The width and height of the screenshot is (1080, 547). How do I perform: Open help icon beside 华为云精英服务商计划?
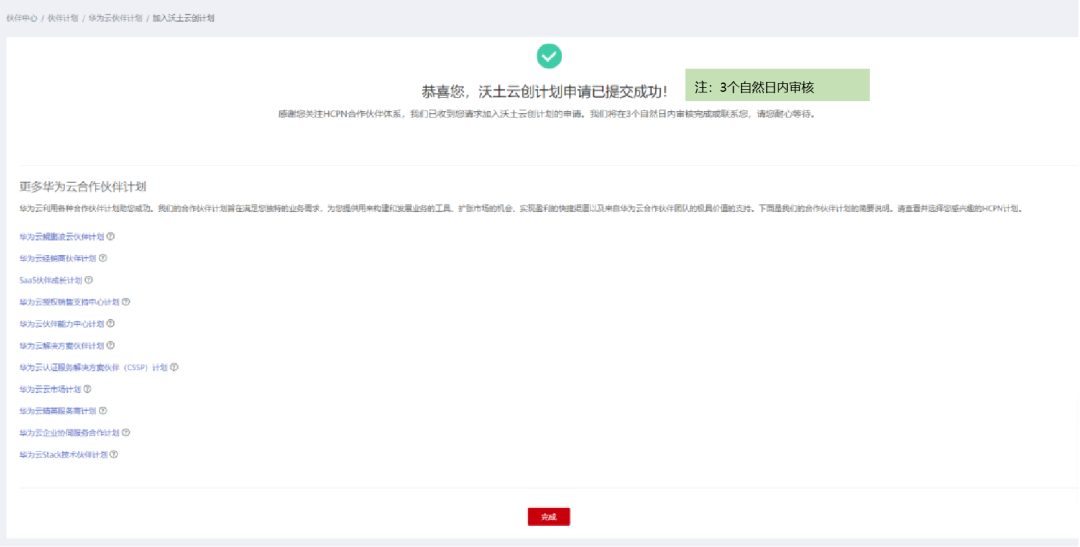click(103, 411)
